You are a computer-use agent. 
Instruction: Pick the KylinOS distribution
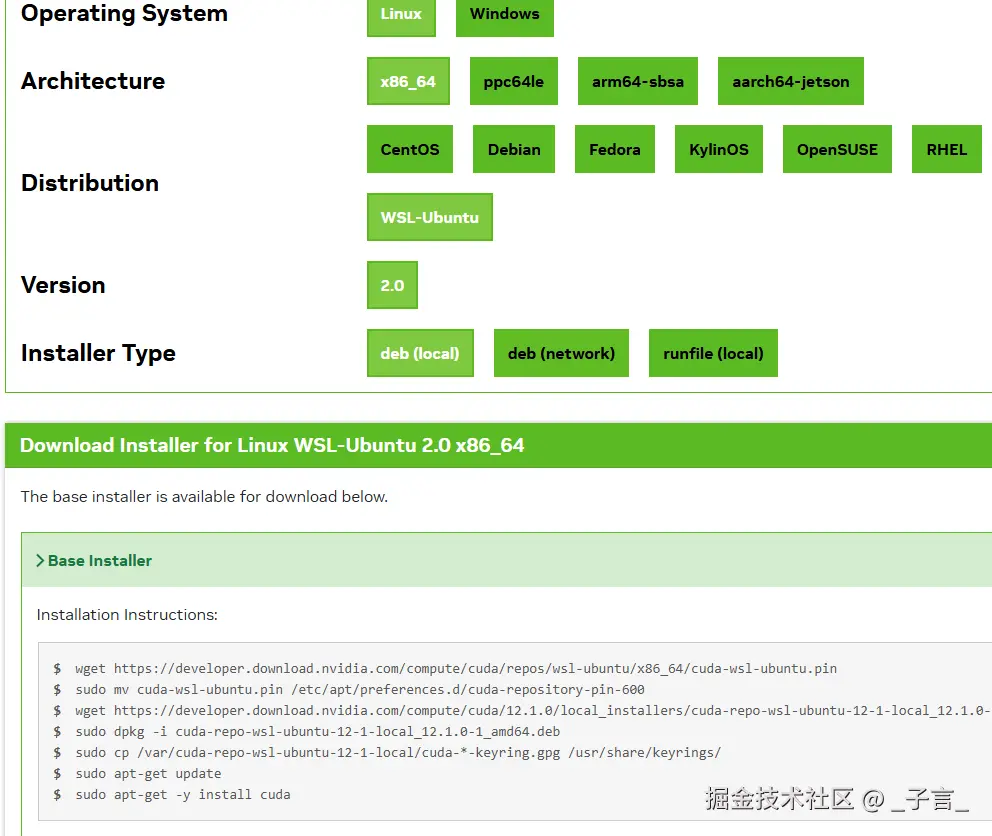(x=719, y=149)
